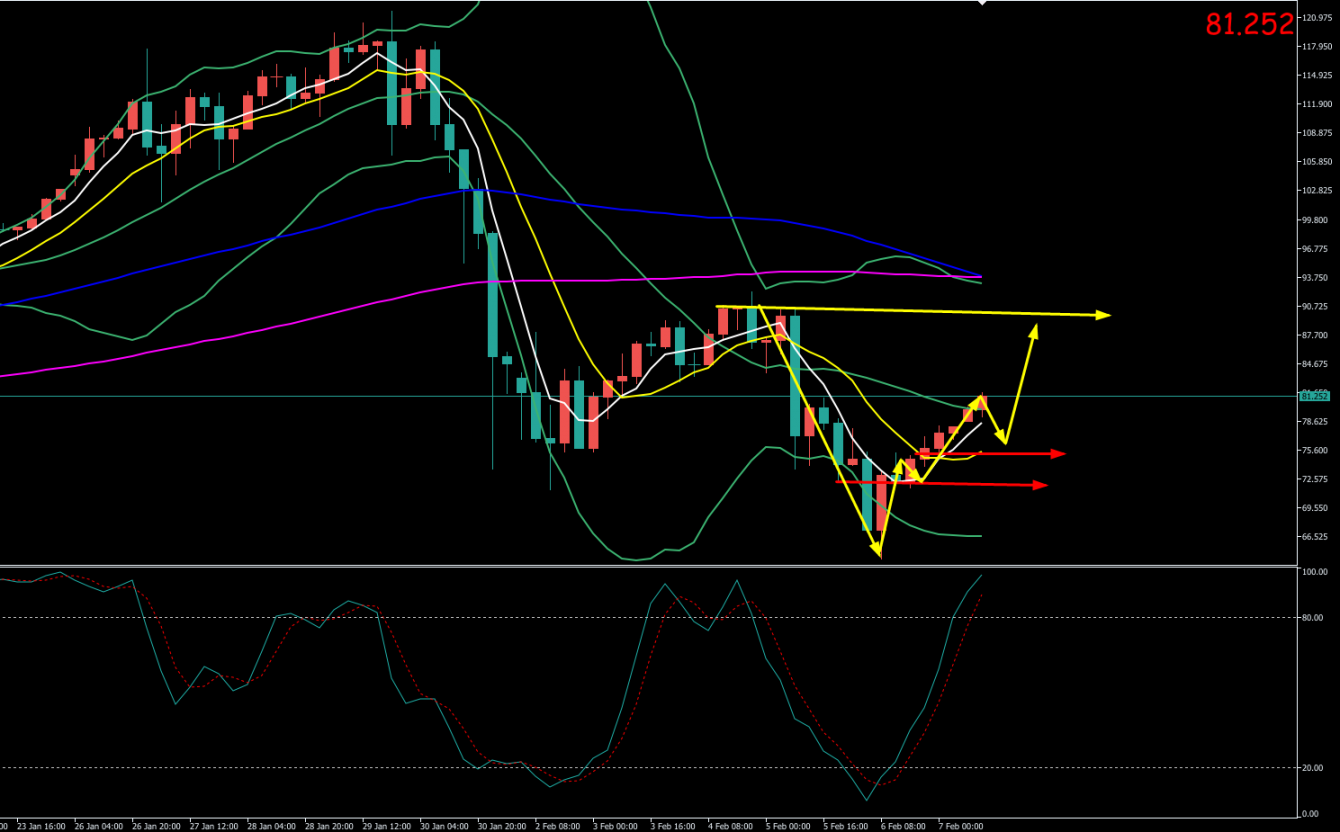Image resolution: width=1340 pixels, height=832 pixels.
Task: Select the 100.00 oscillator scale label
Action: (1314, 573)
